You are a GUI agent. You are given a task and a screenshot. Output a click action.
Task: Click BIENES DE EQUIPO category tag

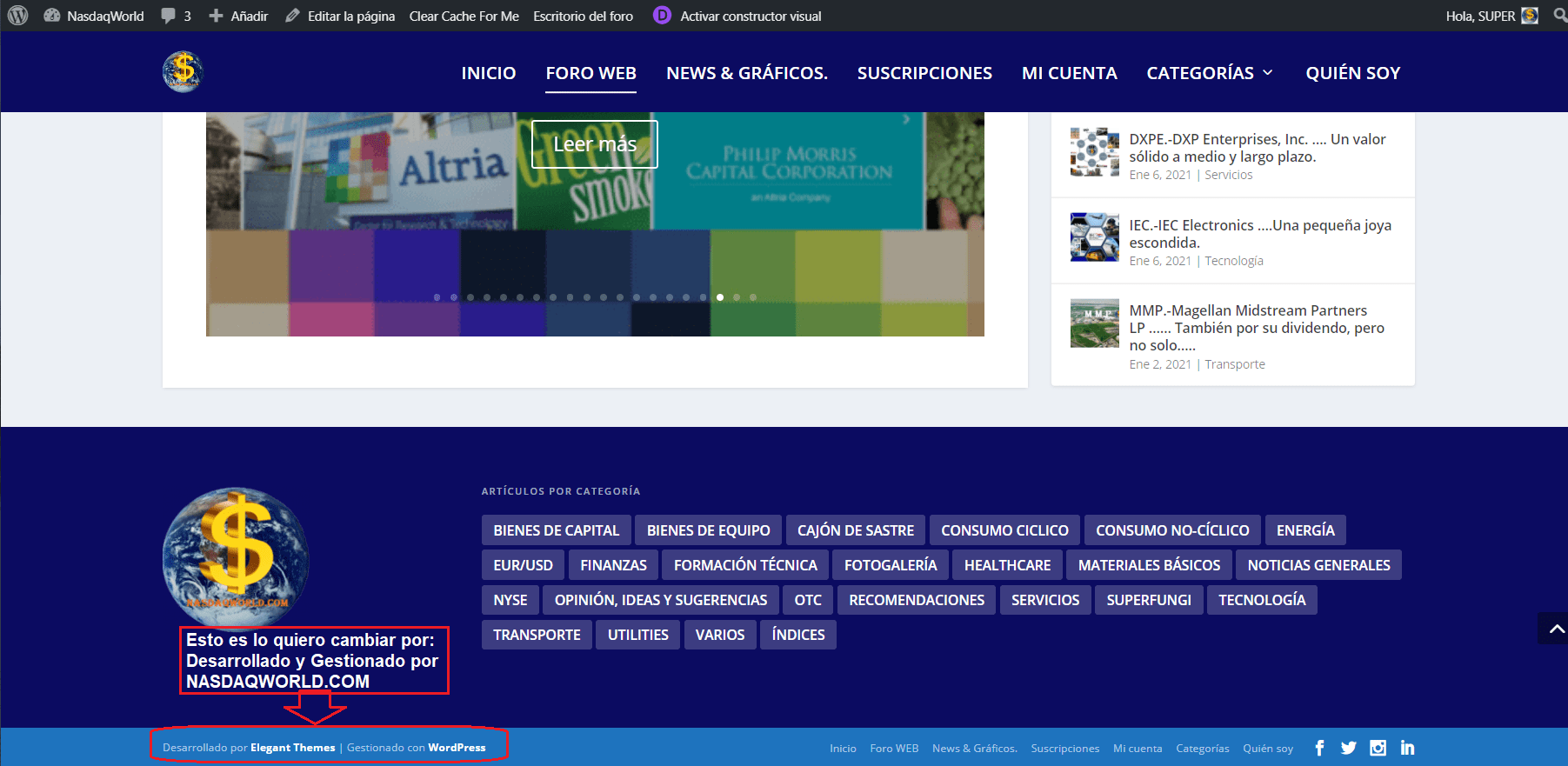point(709,530)
